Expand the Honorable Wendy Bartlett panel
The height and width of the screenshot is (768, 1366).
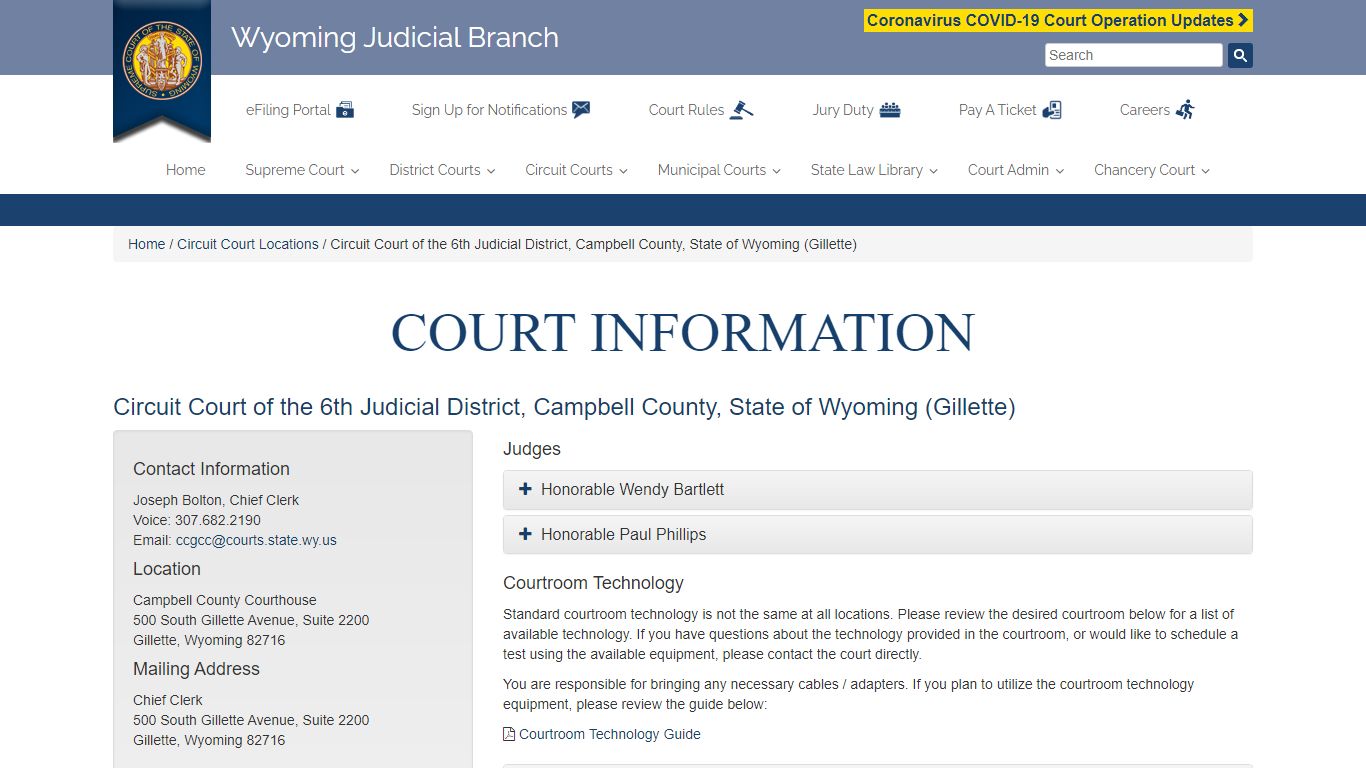pyautogui.click(x=877, y=490)
